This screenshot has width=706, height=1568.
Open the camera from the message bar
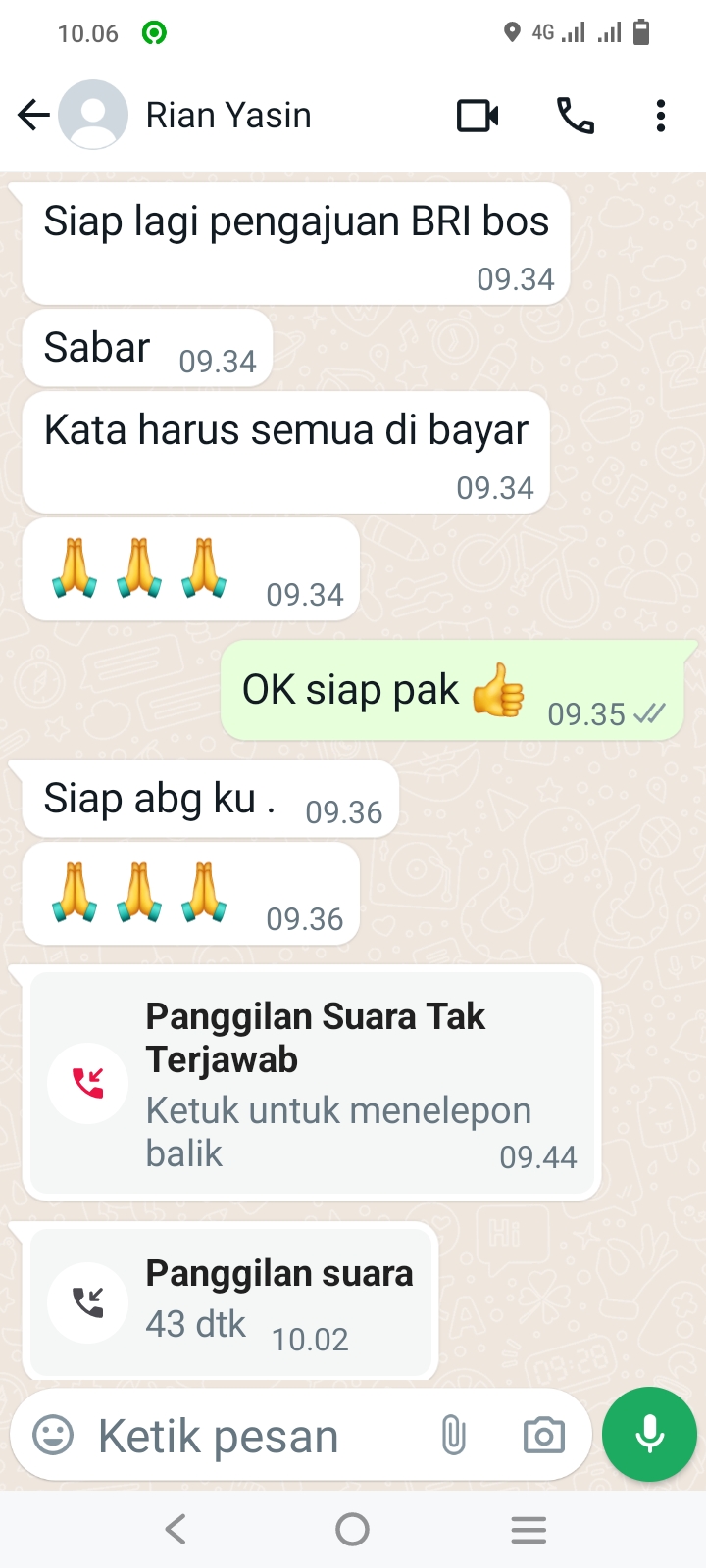click(544, 1436)
